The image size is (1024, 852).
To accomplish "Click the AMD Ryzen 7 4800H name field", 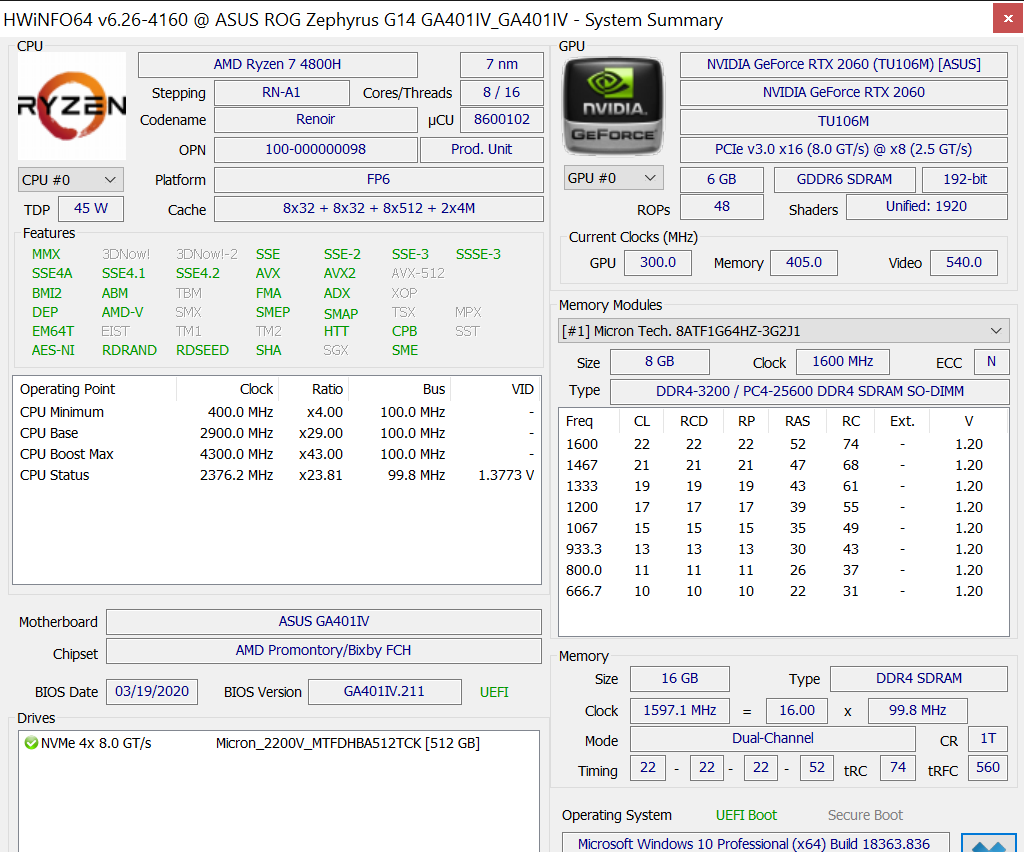I will click(277, 64).
